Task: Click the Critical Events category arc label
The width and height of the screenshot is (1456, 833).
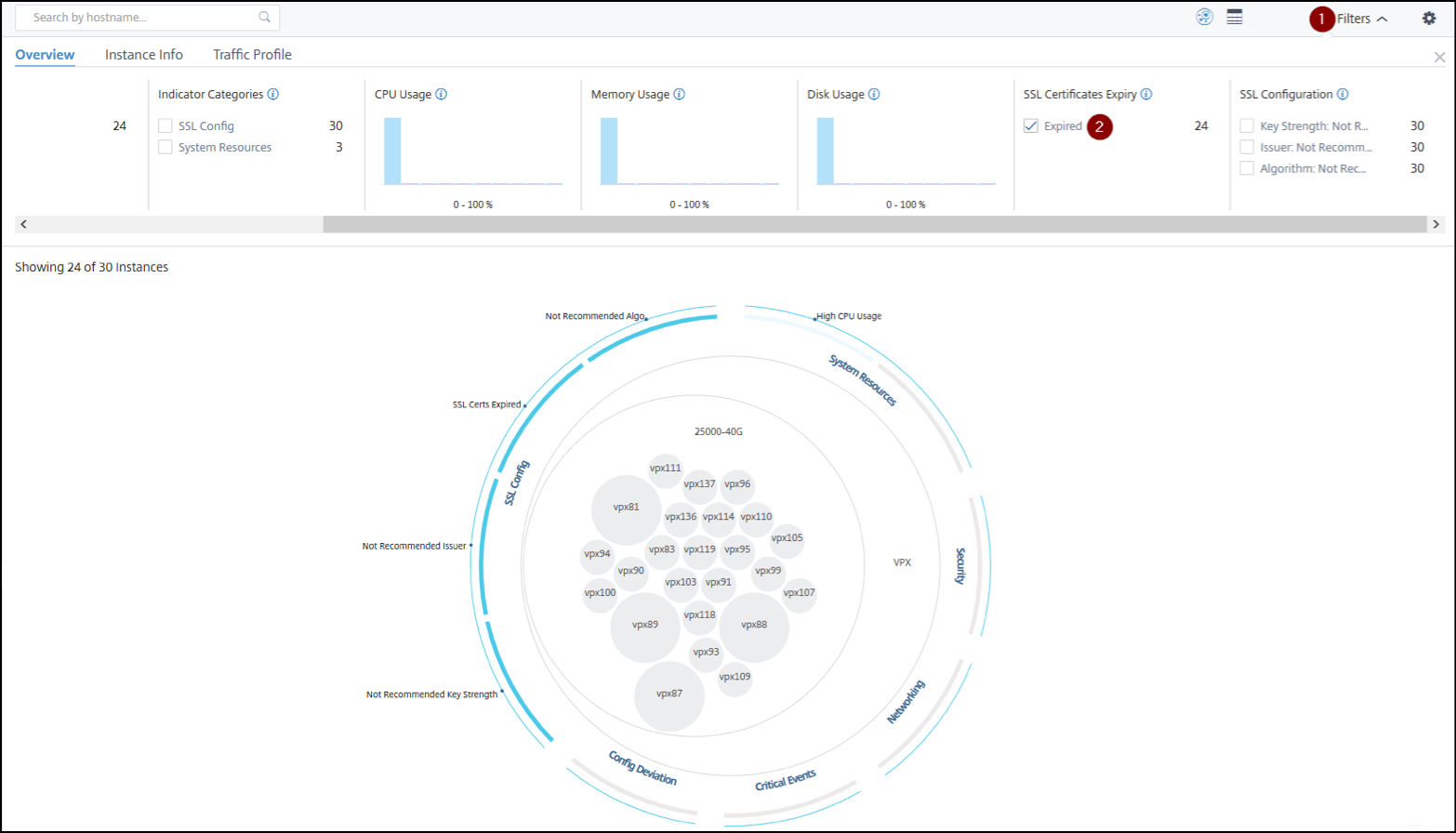Action: coord(786,781)
